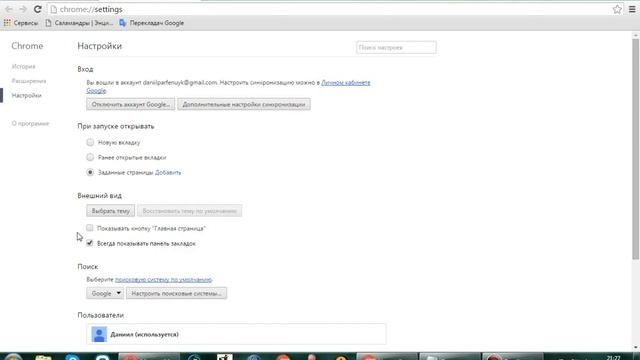Click the browser forward arrow
640x360 pixels.
coord(23,9)
